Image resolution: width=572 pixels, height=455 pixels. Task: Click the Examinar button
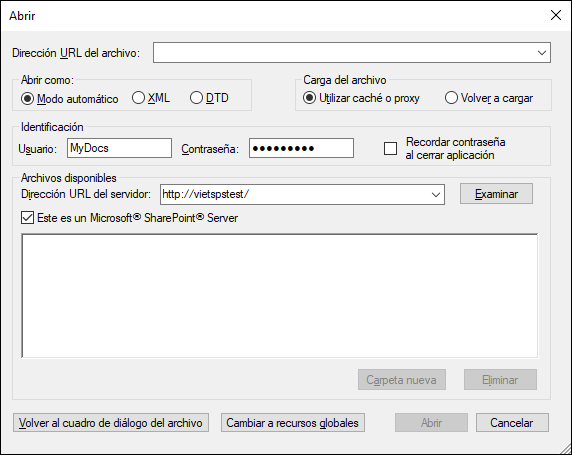[x=496, y=194]
